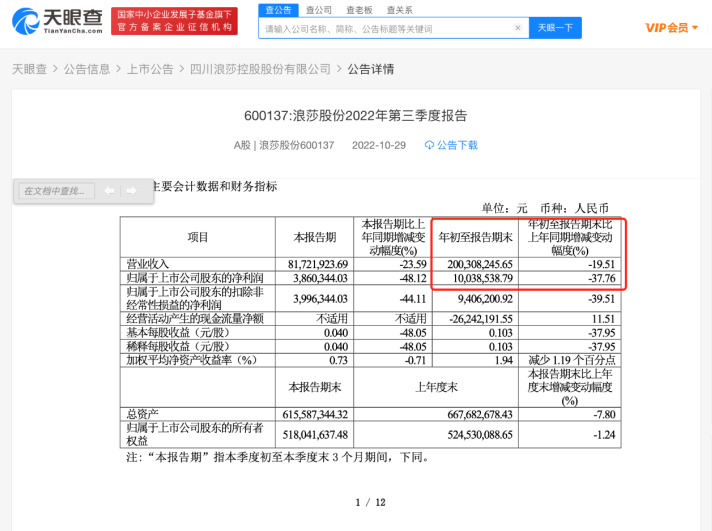Click the 基本每股收益（元/股） row label

coord(178,332)
